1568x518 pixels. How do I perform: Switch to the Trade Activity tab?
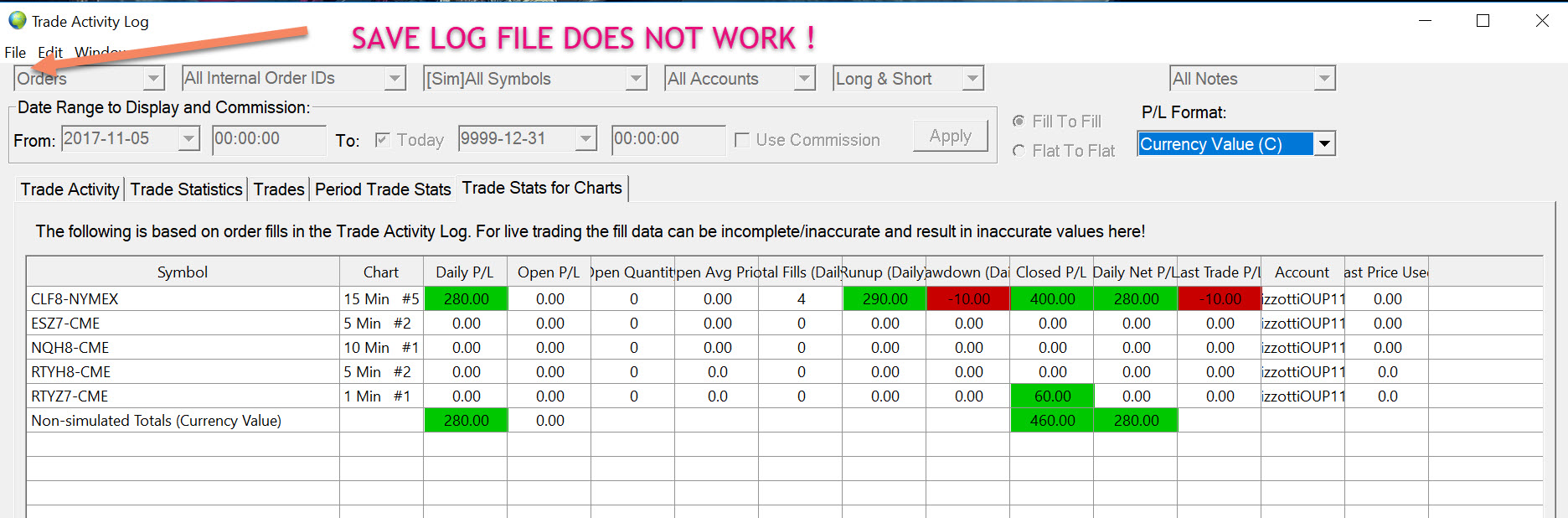click(70, 189)
